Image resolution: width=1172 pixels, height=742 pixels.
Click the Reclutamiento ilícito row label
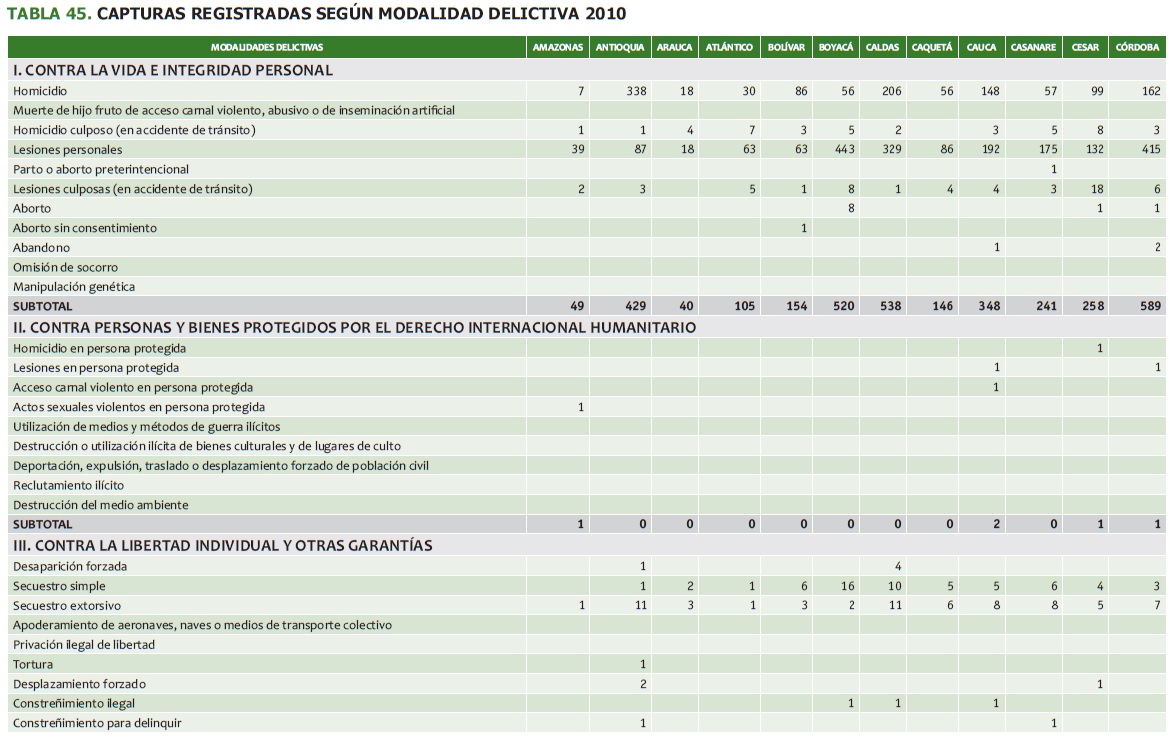pos(68,485)
